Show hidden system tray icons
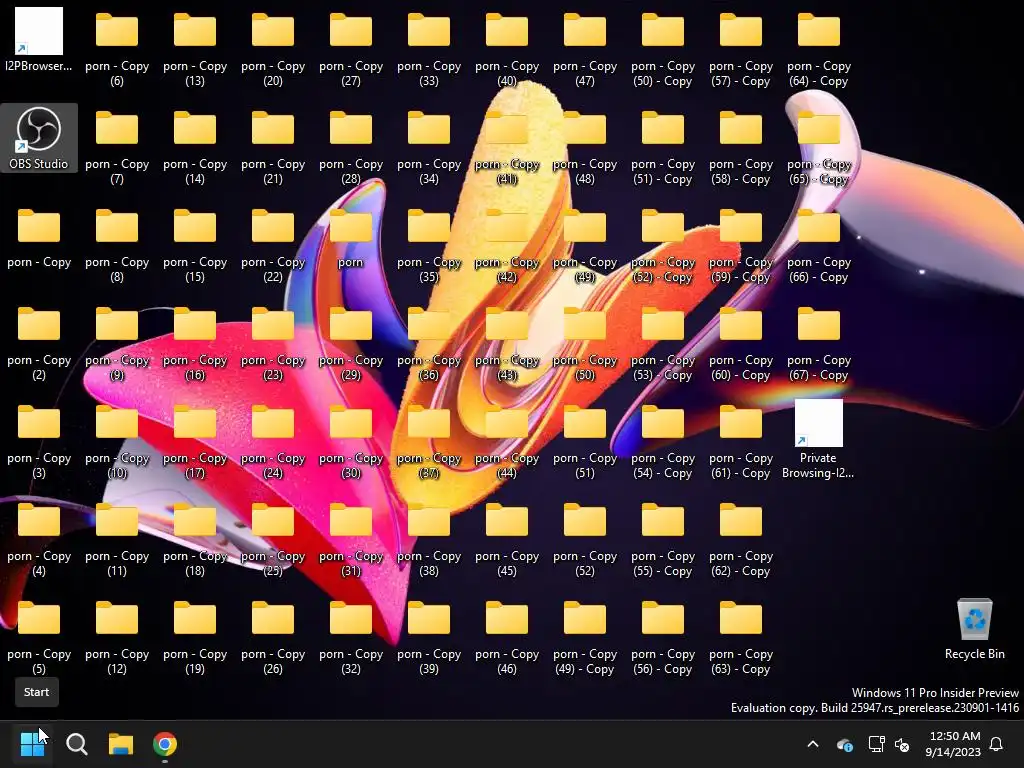The image size is (1024, 768). pos(813,744)
